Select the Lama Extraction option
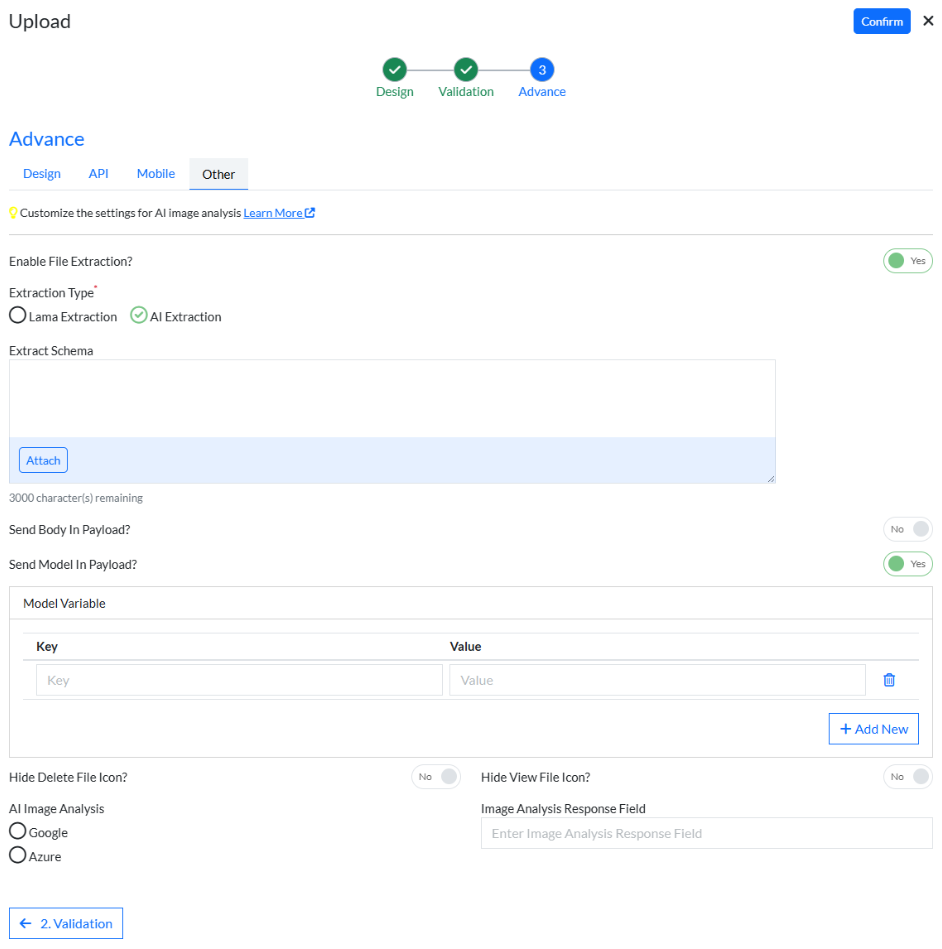Screen dimensions: 942x949 pos(16,316)
